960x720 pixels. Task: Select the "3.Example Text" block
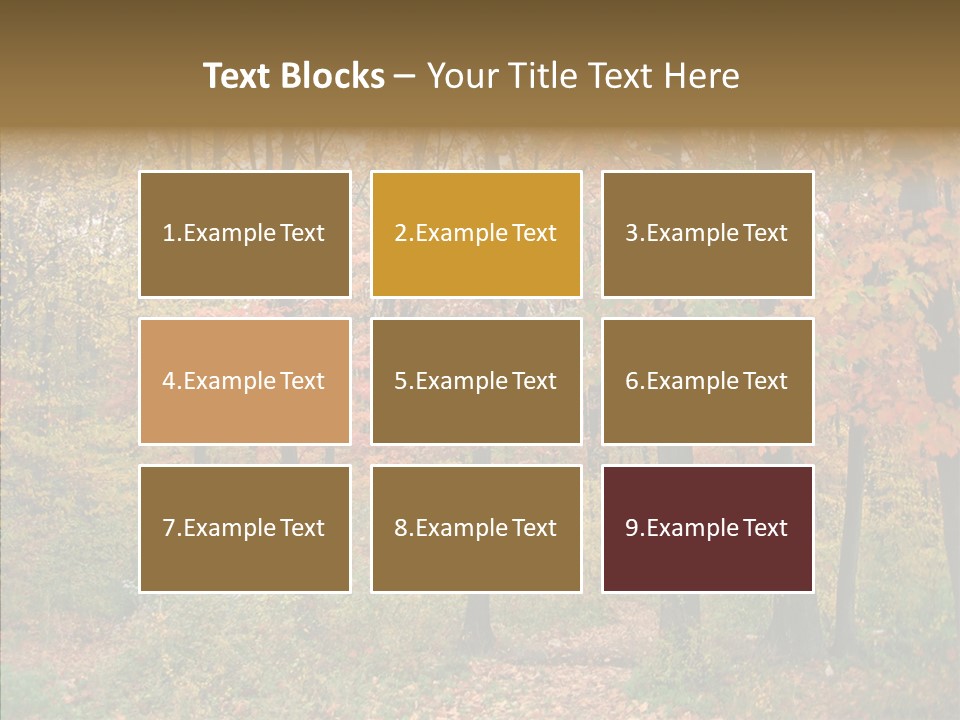pos(708,234)
